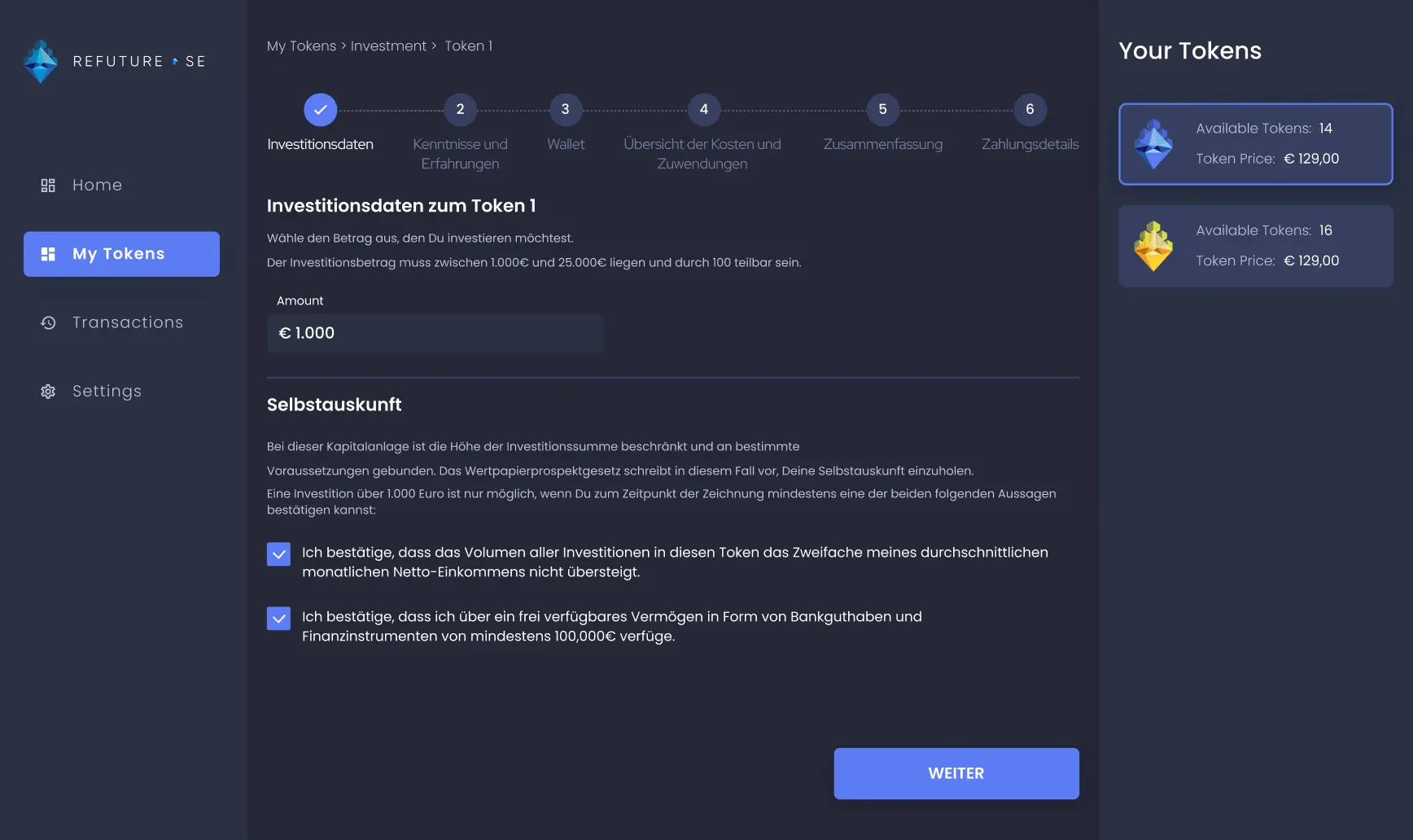This screenshot has width=1413, height=840.
Task: Select the token card with 16 available tokens
Action: pos(1255,246)
